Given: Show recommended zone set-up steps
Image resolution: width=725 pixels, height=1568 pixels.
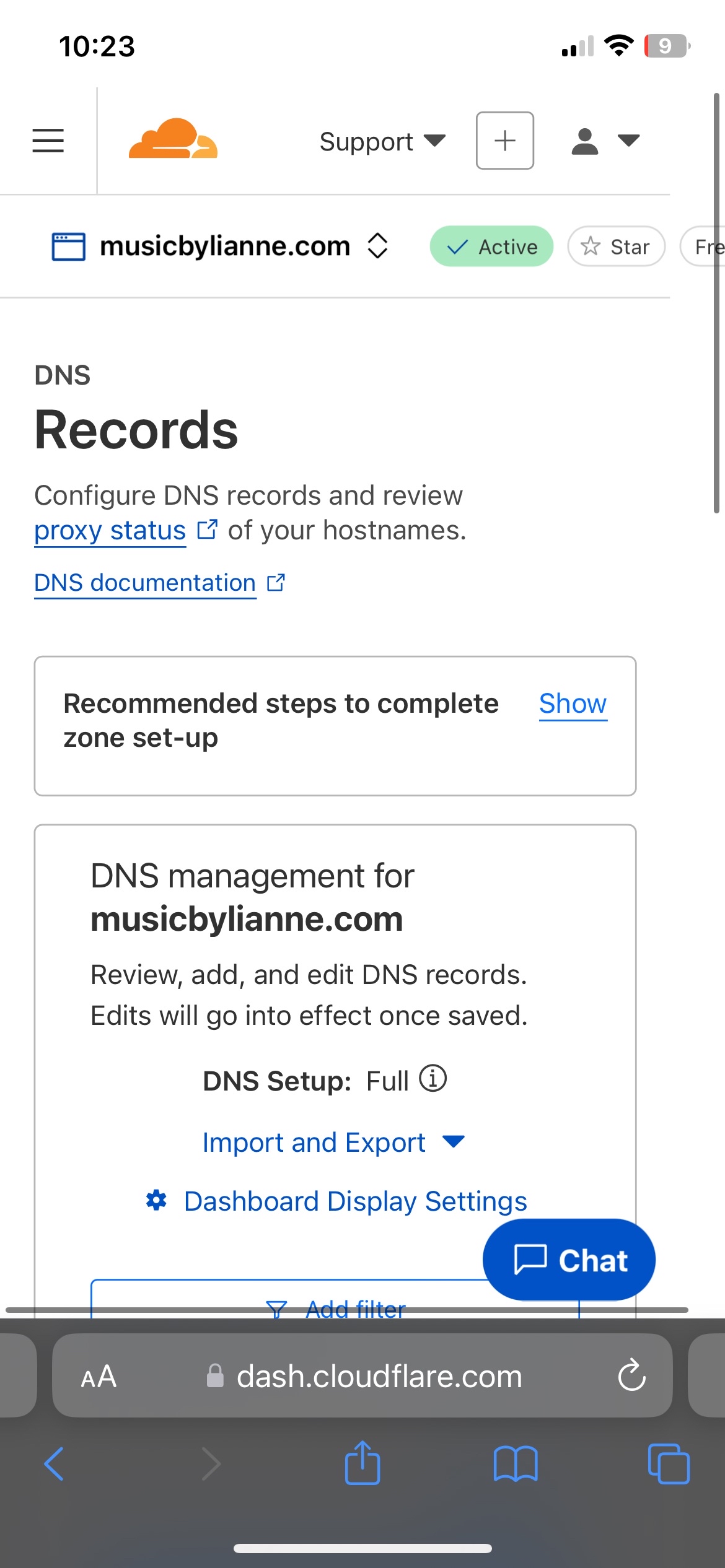Looking at the screenshot, I should [x=573, y=703].
